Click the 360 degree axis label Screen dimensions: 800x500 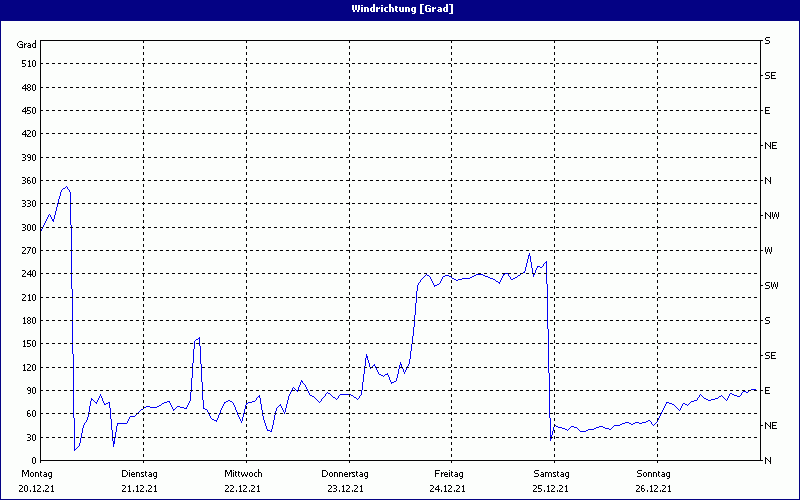[27, 181]
